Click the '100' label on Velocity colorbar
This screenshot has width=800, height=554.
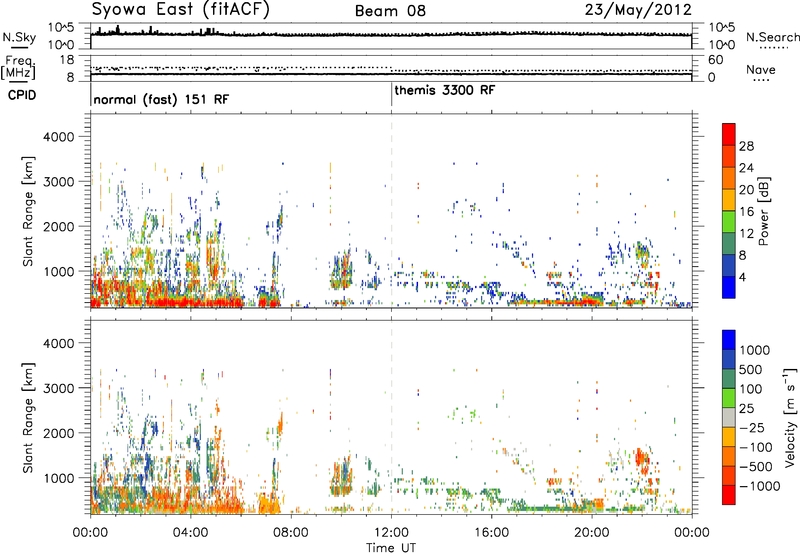click(x=750, y=389)
